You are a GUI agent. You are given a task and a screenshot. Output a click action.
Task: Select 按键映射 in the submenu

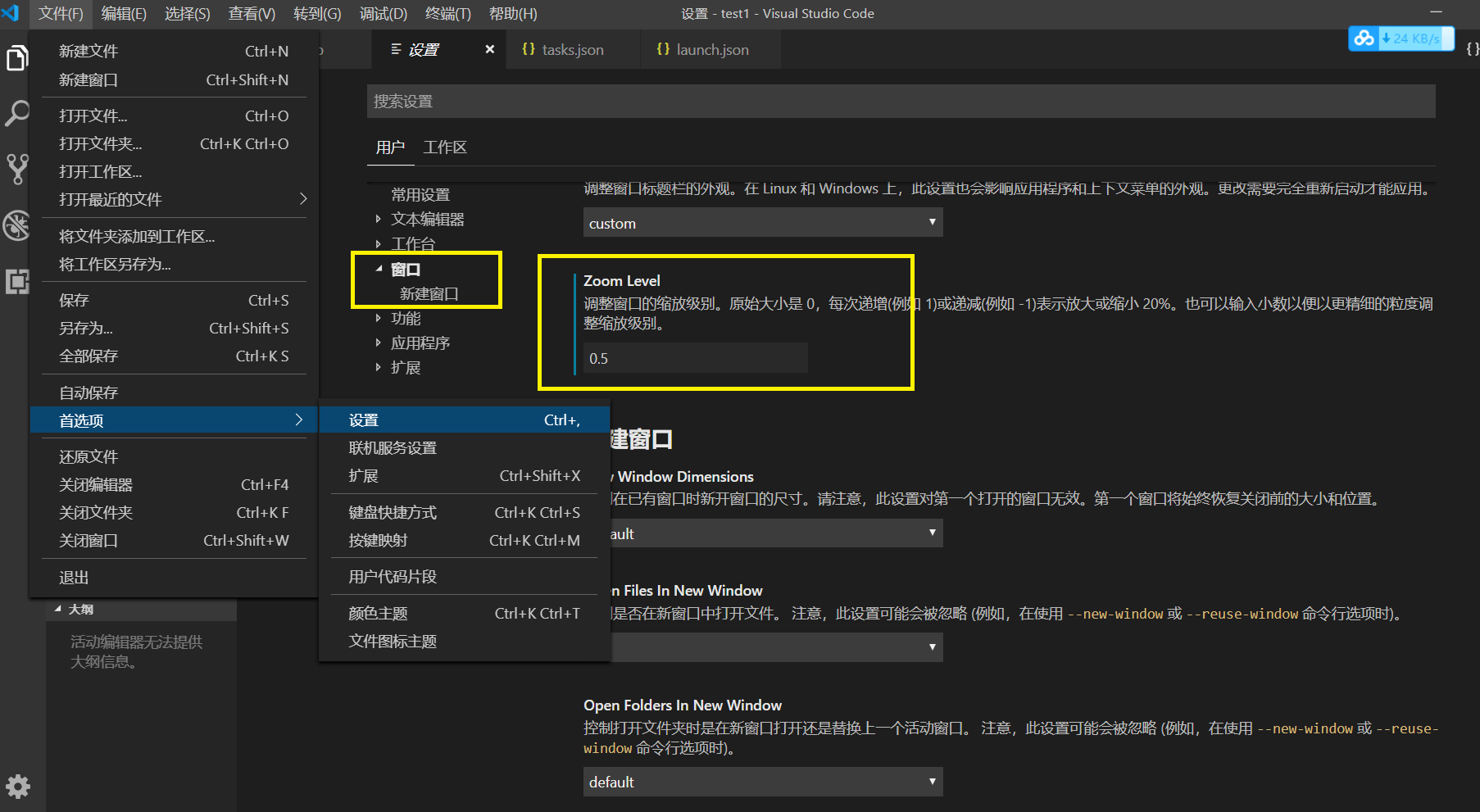coord(465,540)
